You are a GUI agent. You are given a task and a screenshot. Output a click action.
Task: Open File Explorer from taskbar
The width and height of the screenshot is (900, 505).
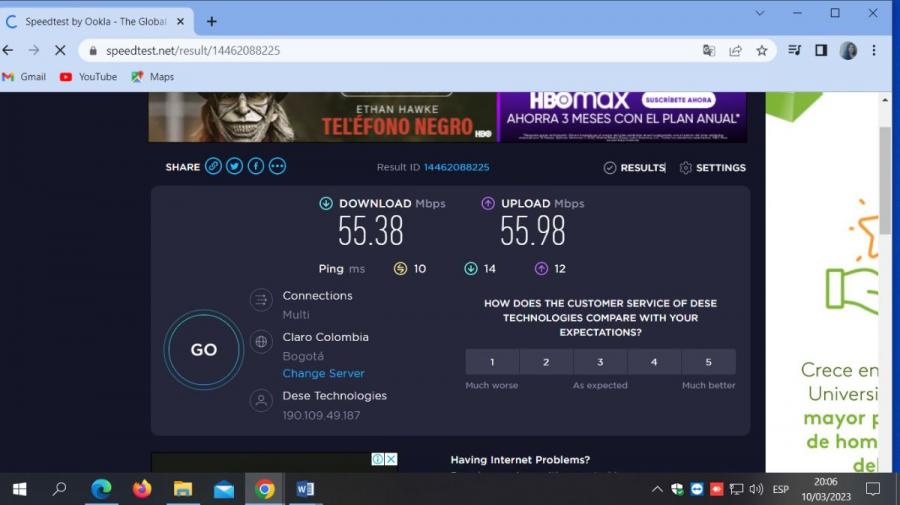point(183,489)
